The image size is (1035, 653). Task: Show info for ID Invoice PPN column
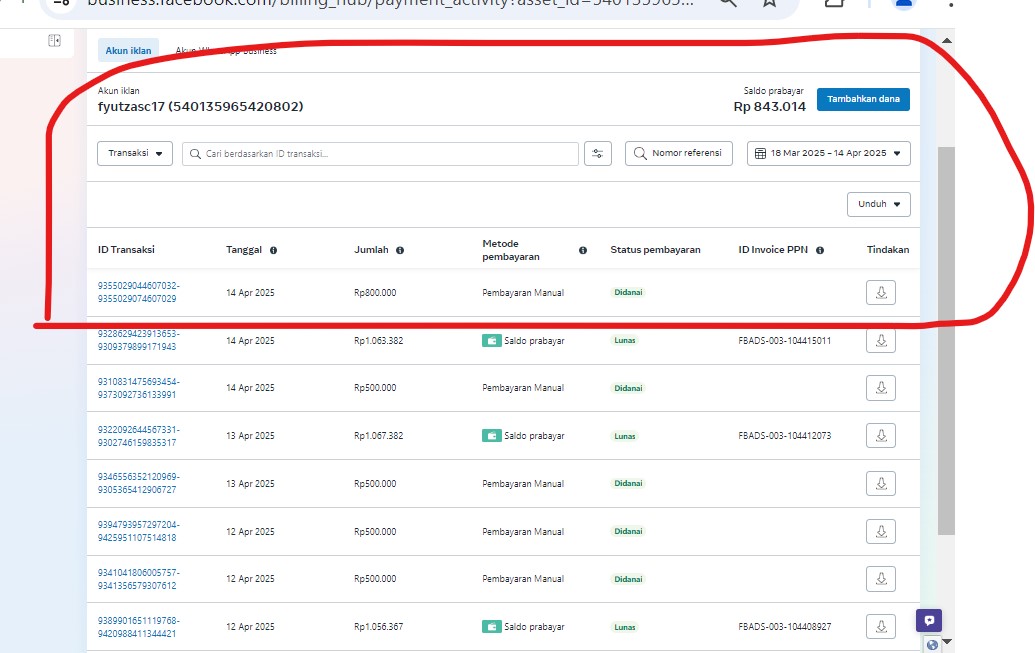coord(820,250)
